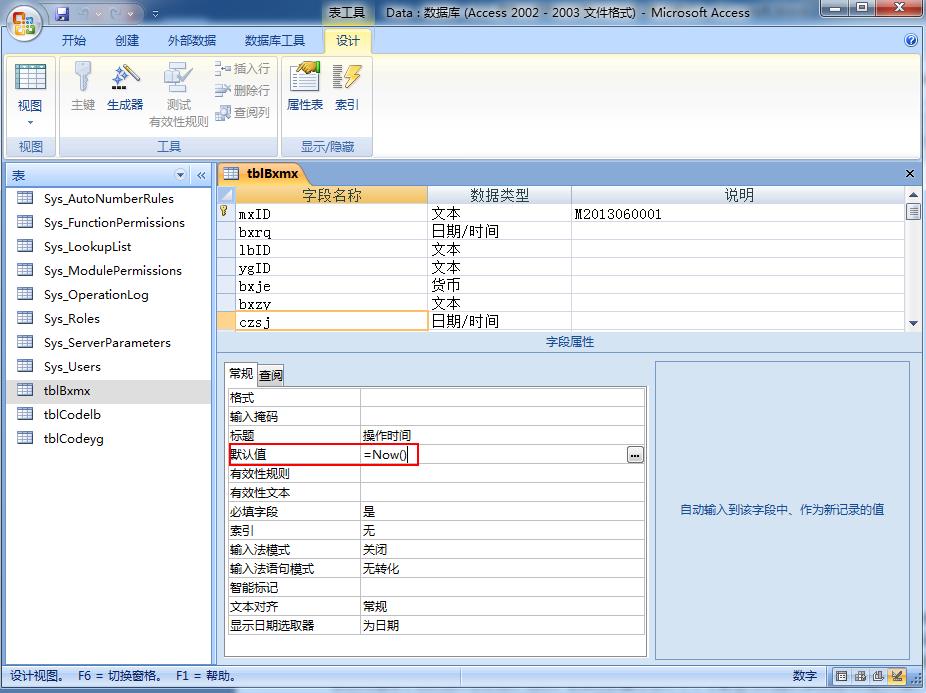The width and height of the screenshot is (926, 693).
Task: Open expression builder ellipsis button for 默认值
Action: point(635,455)
